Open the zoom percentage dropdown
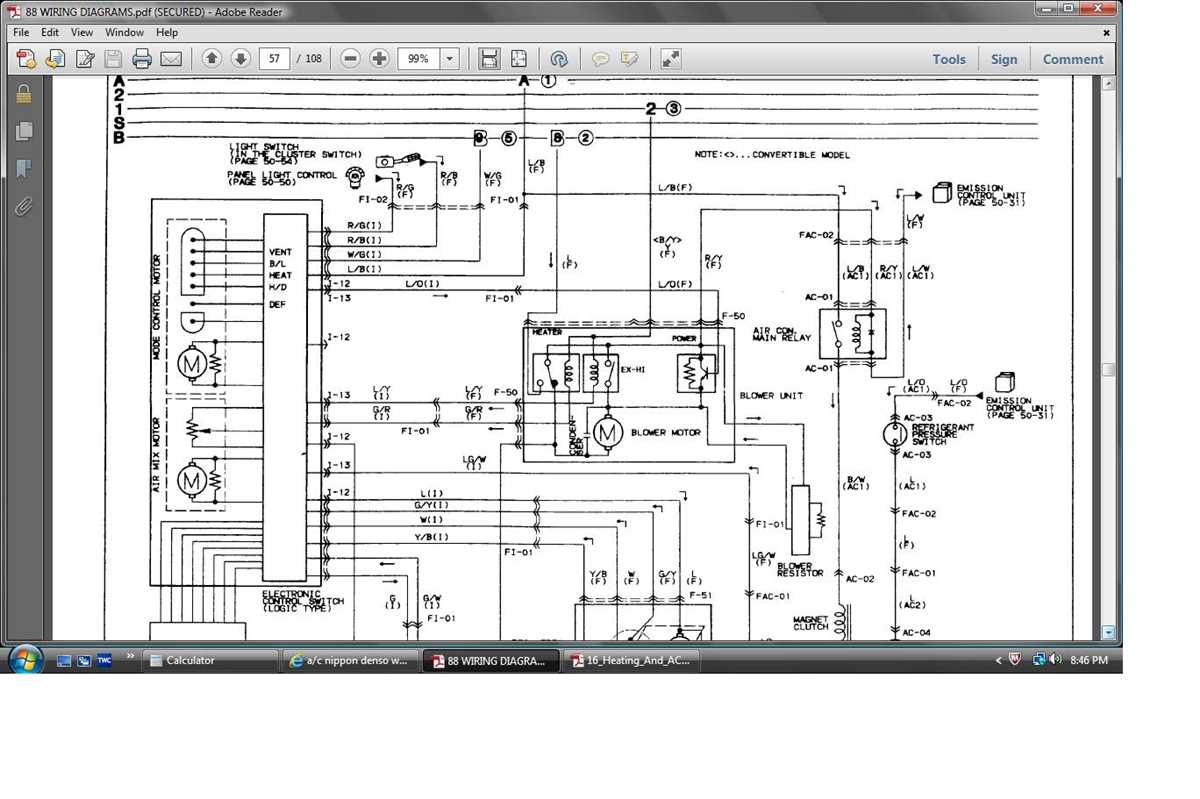Viewport: 1200px width, 799px height. point(449,59)
